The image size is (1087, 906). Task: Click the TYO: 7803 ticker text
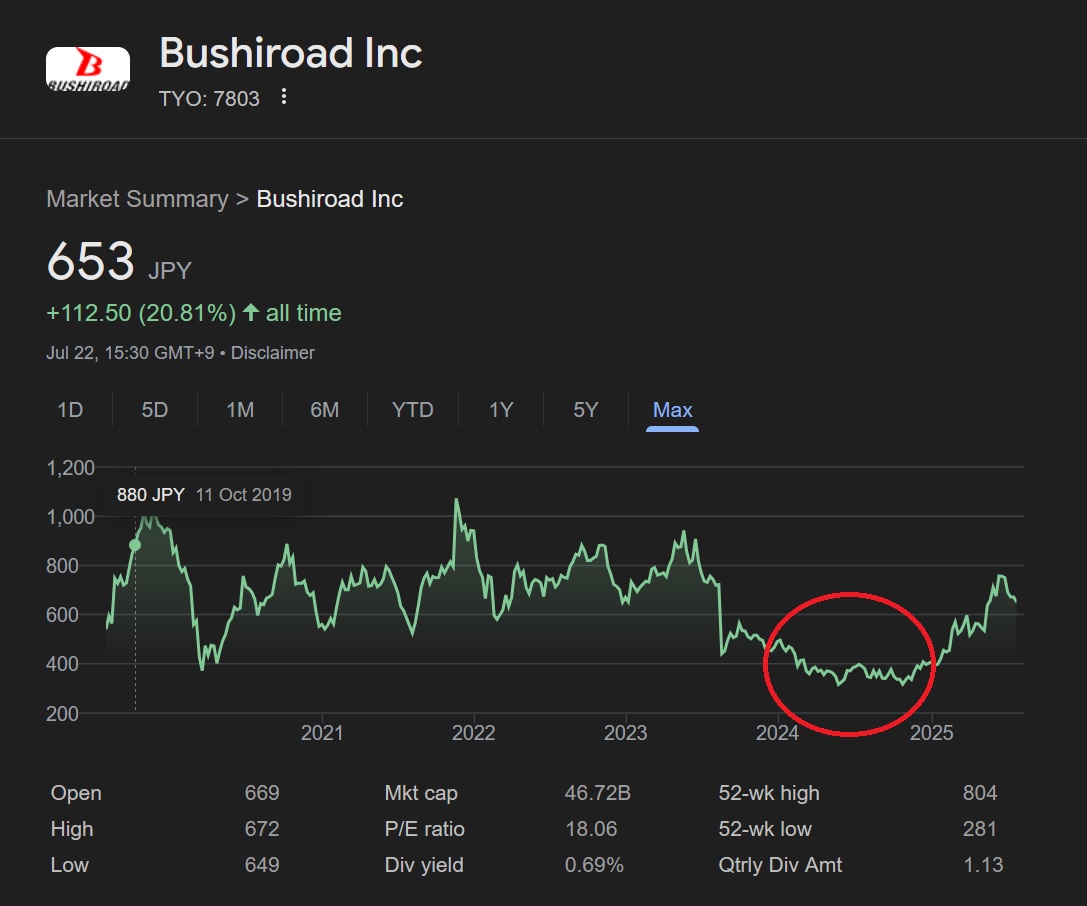[209, 99]
